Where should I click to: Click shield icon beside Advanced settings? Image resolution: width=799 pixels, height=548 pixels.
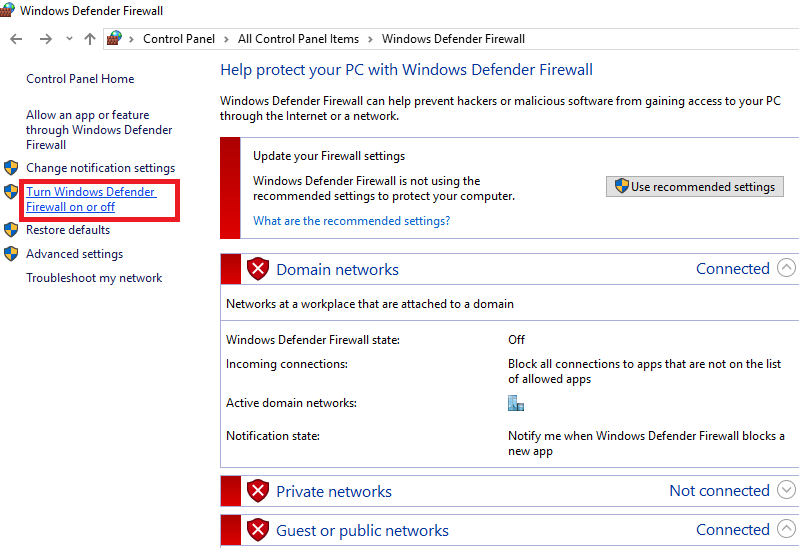tap(11, 253)
